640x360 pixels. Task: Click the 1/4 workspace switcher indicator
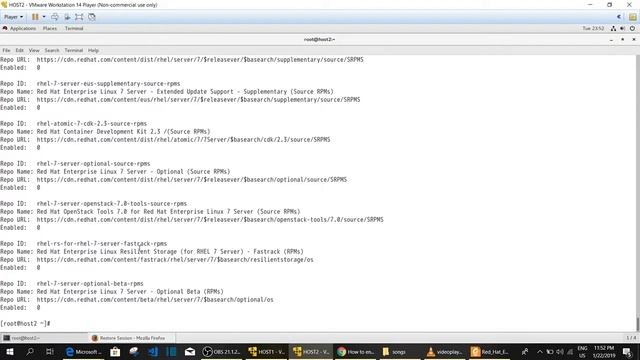[x=631, y=338]
